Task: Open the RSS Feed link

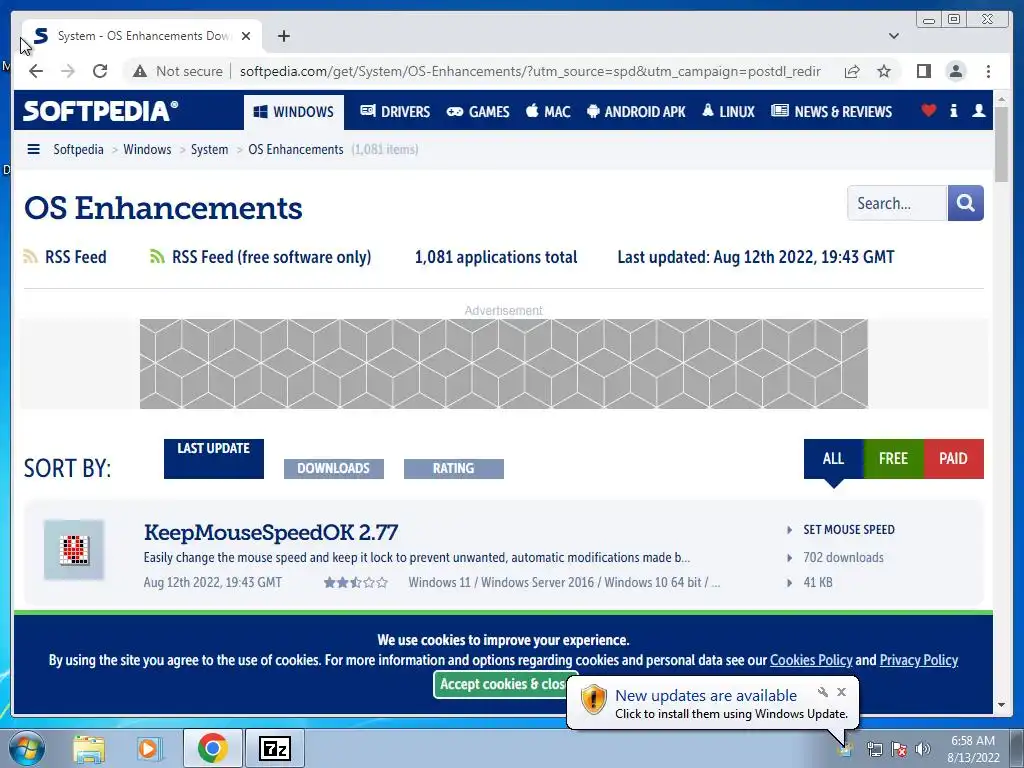Action: click(x=65, y=257)
